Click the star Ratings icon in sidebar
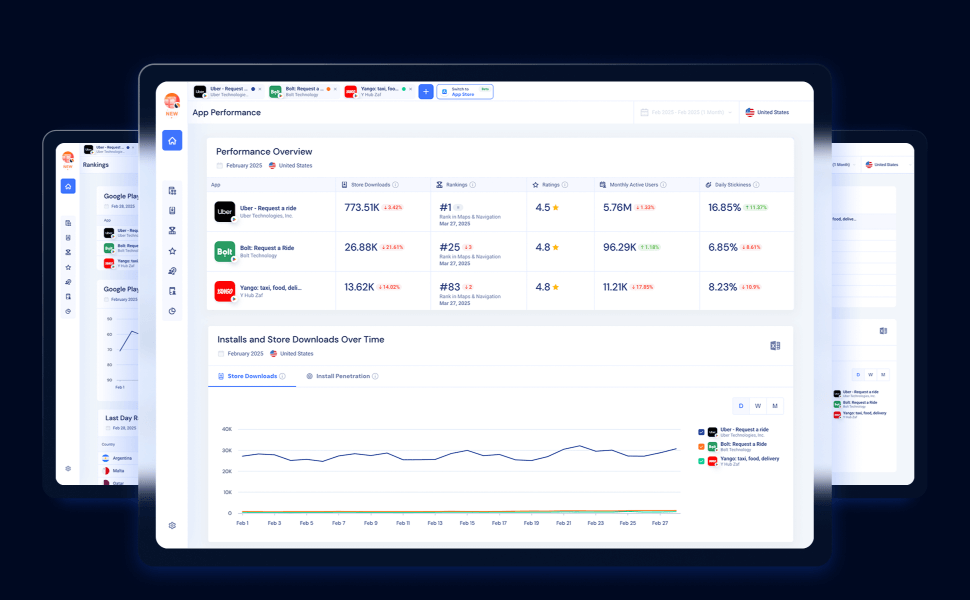The height and width of the screenshot is (600, 970). 172,251
